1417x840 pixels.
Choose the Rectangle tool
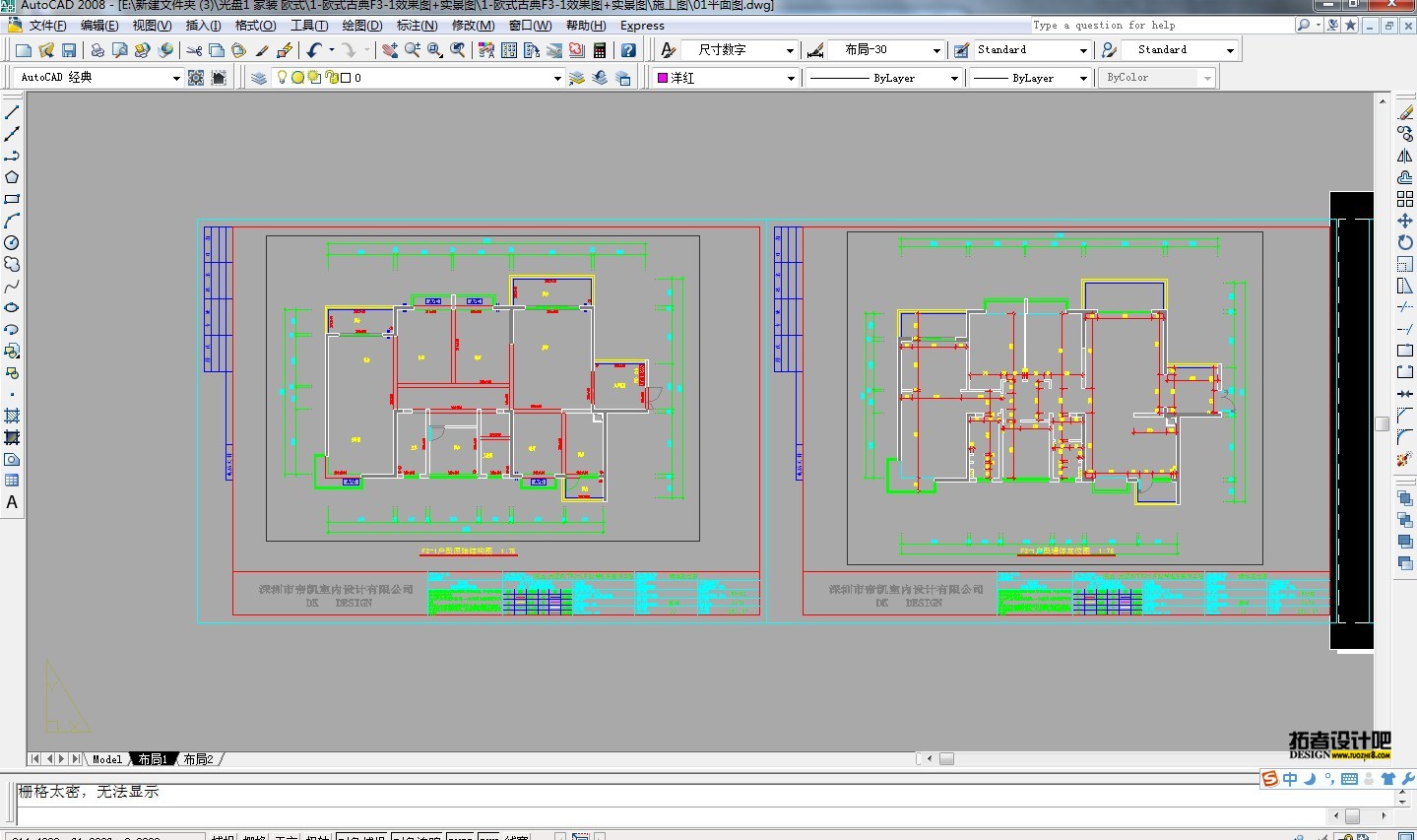point(12,199)
